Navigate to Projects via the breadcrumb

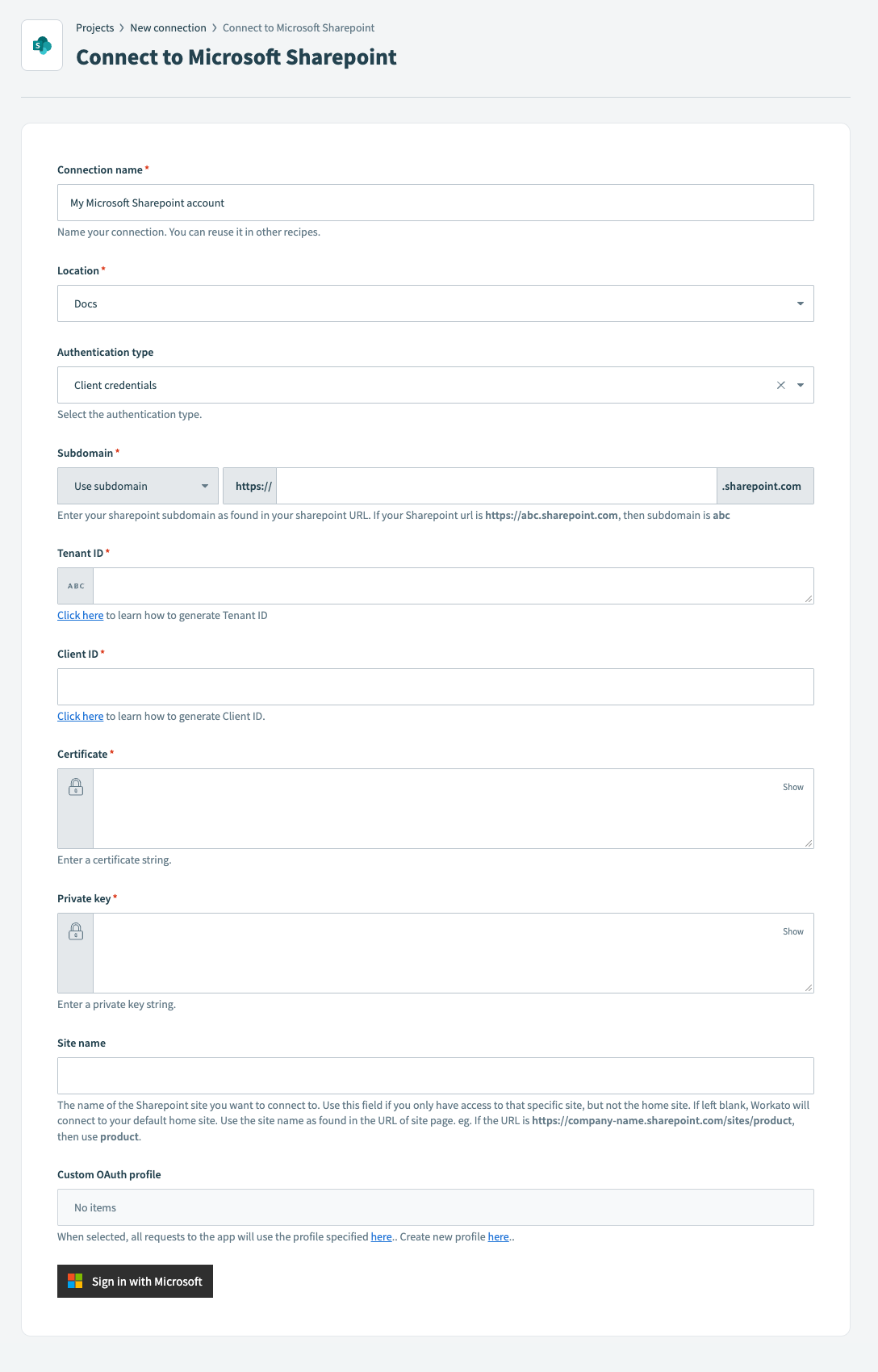click(x=94, y=27)
